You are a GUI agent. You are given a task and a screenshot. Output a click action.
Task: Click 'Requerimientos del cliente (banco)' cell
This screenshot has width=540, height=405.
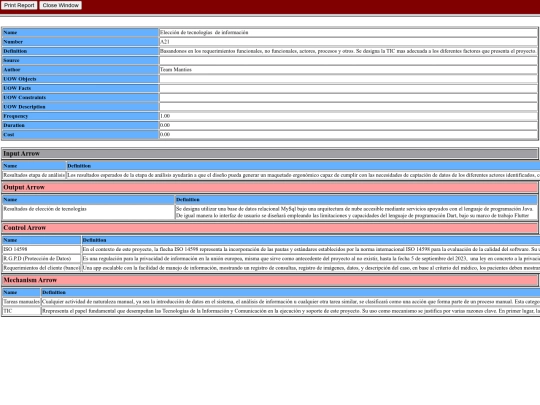(x=41, y=268)
